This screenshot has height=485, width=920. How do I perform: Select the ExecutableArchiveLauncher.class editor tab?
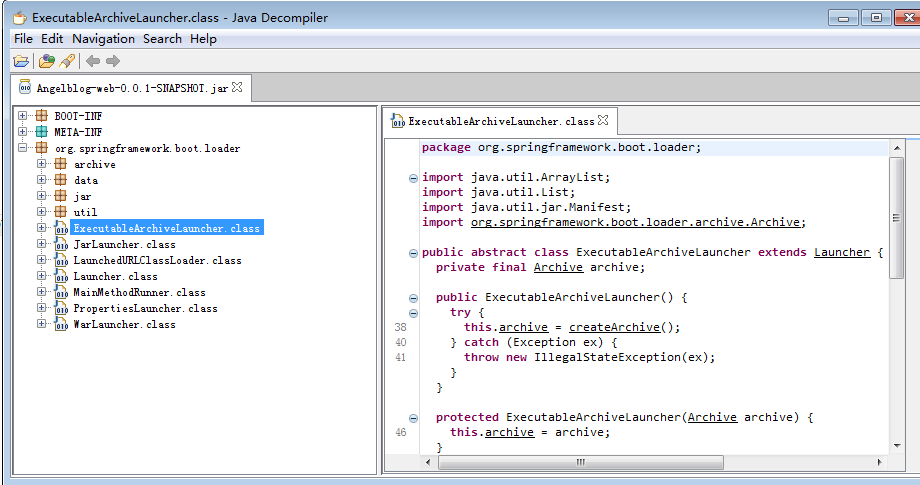[500, 121]
